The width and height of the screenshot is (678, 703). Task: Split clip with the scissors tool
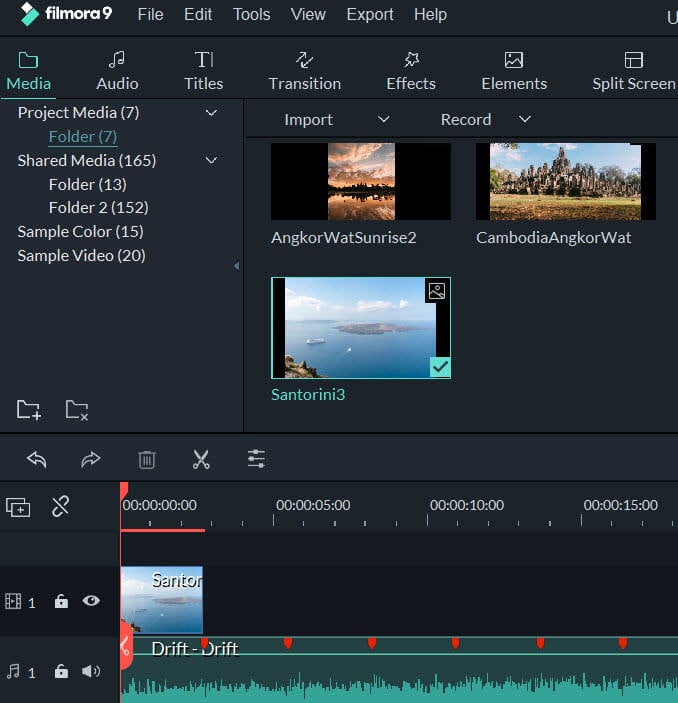(x=201, y=460)
